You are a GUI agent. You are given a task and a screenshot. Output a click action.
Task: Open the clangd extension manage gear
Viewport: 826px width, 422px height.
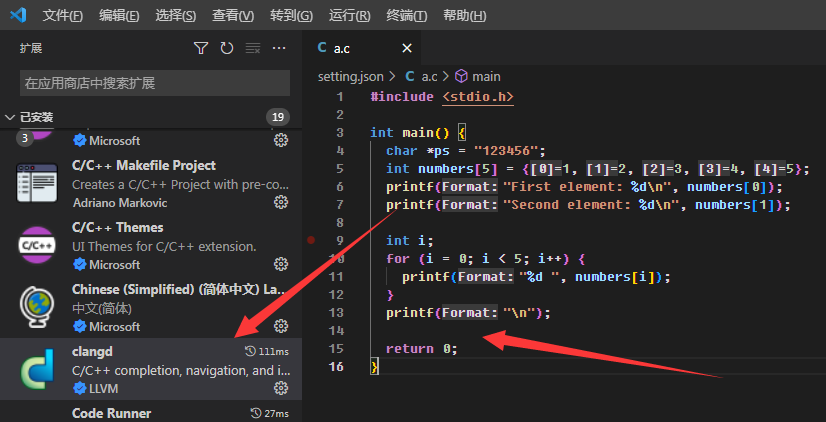coord(281,388)
